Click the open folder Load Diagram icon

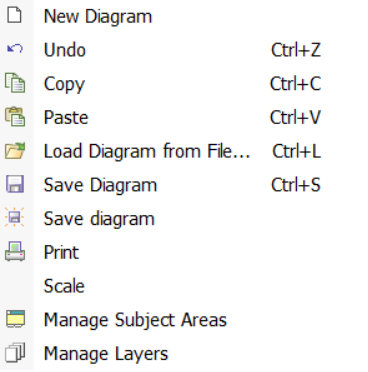point(15,150)
